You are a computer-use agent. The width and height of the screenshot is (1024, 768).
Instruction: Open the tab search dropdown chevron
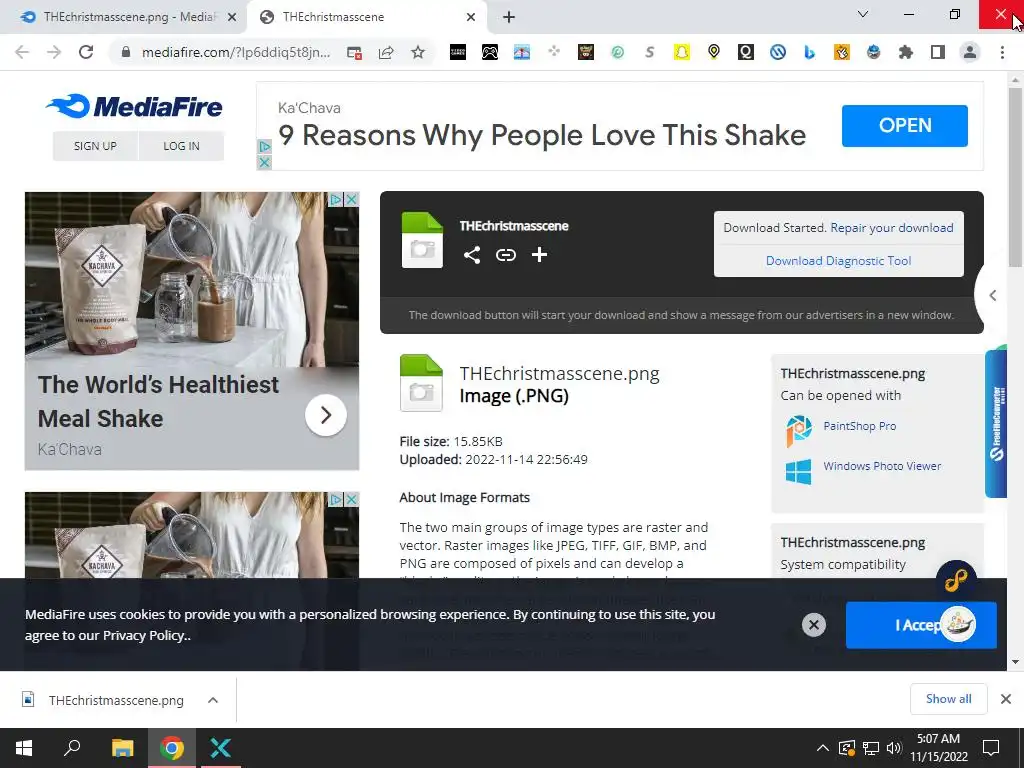[863, 14]
